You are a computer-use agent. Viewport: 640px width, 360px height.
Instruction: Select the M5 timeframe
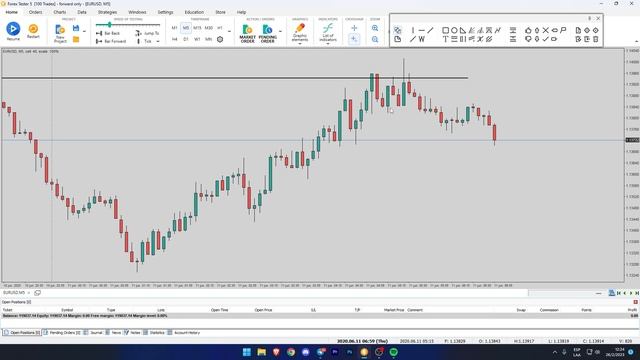(186, 28)
